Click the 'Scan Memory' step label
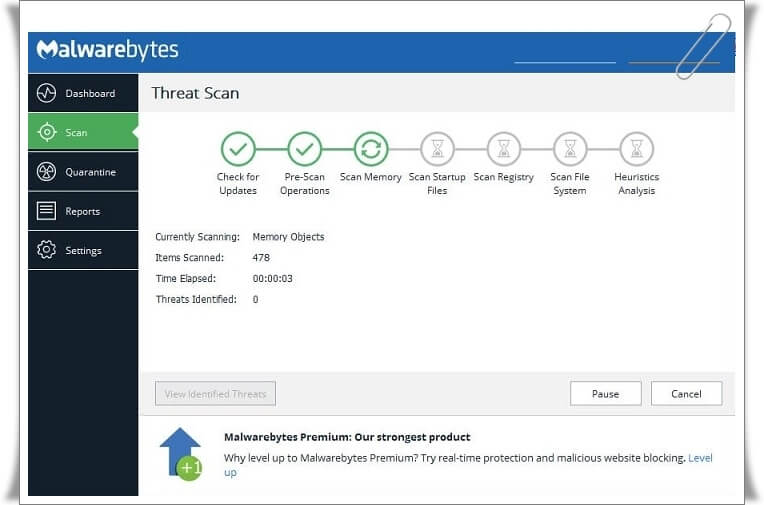 click(371, 177)
